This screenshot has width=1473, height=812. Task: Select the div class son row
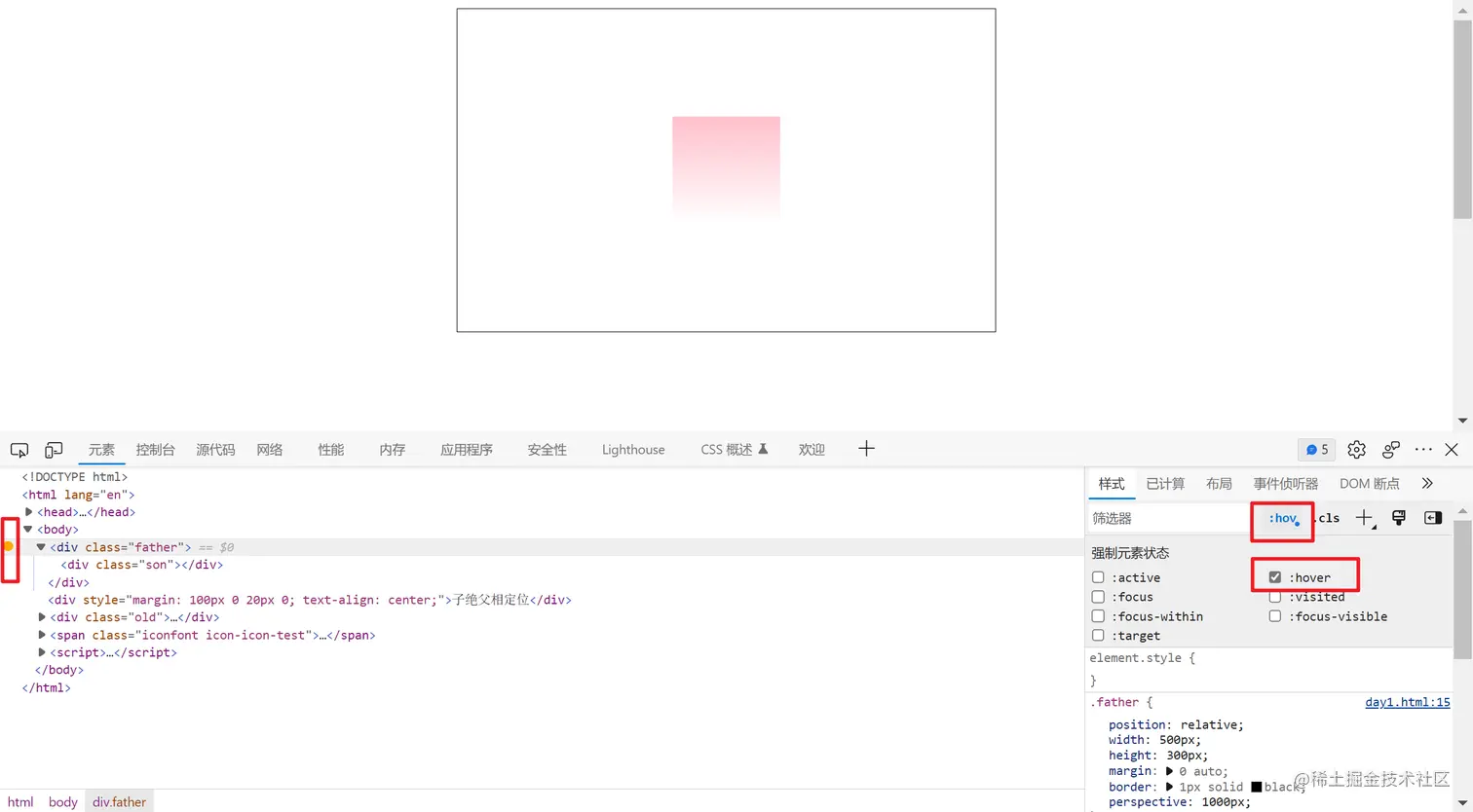(x=141, y=565)
